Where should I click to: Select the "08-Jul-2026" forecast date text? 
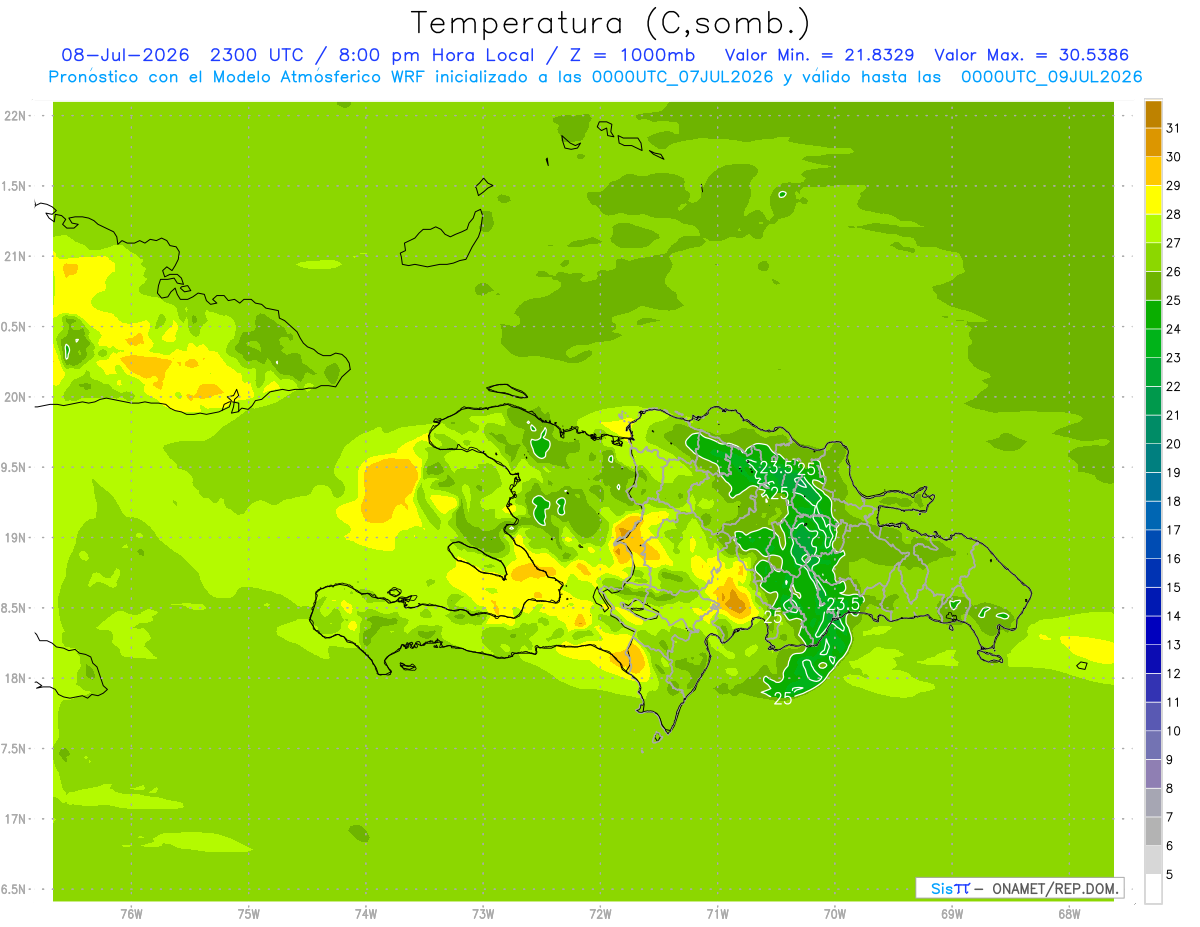[126, 55]
